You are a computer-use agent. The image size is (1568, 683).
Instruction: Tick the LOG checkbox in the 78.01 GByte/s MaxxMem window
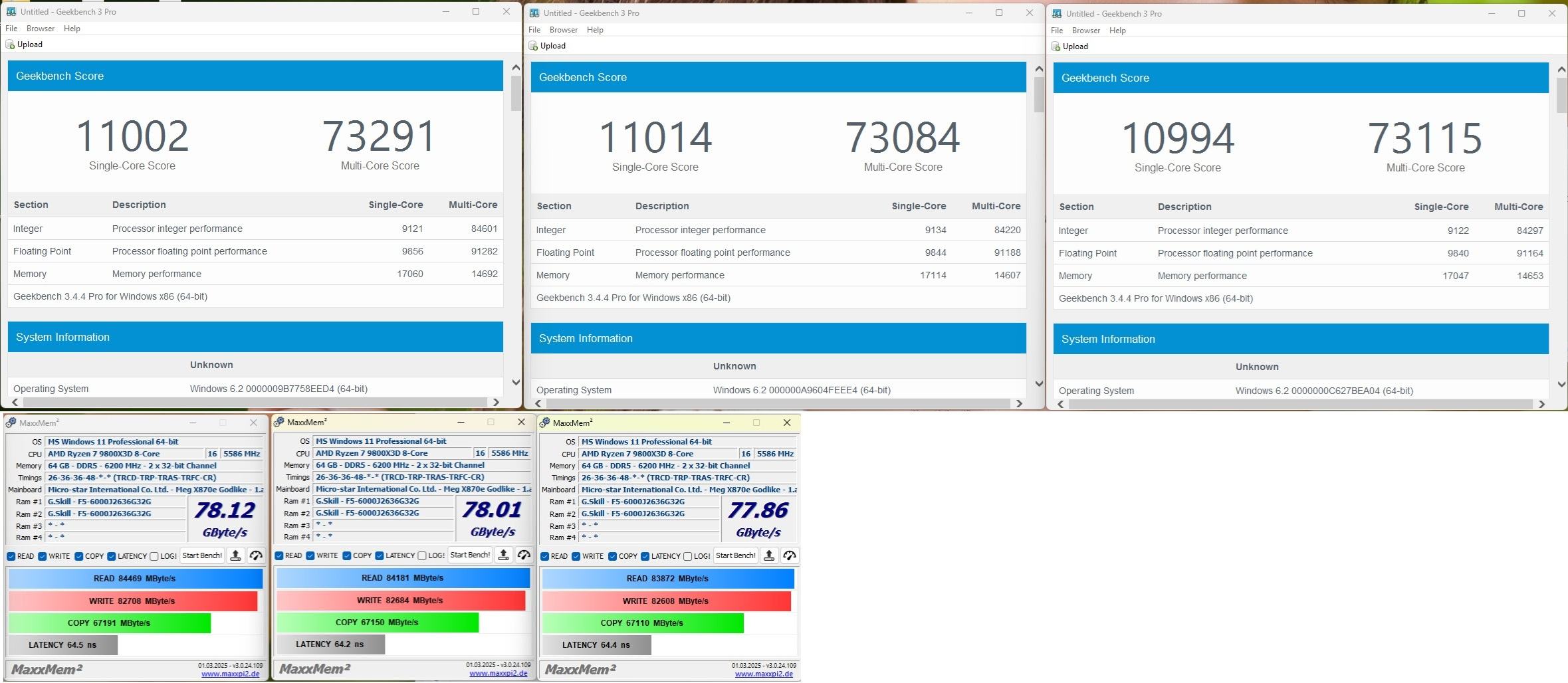(x=422, y=555)
